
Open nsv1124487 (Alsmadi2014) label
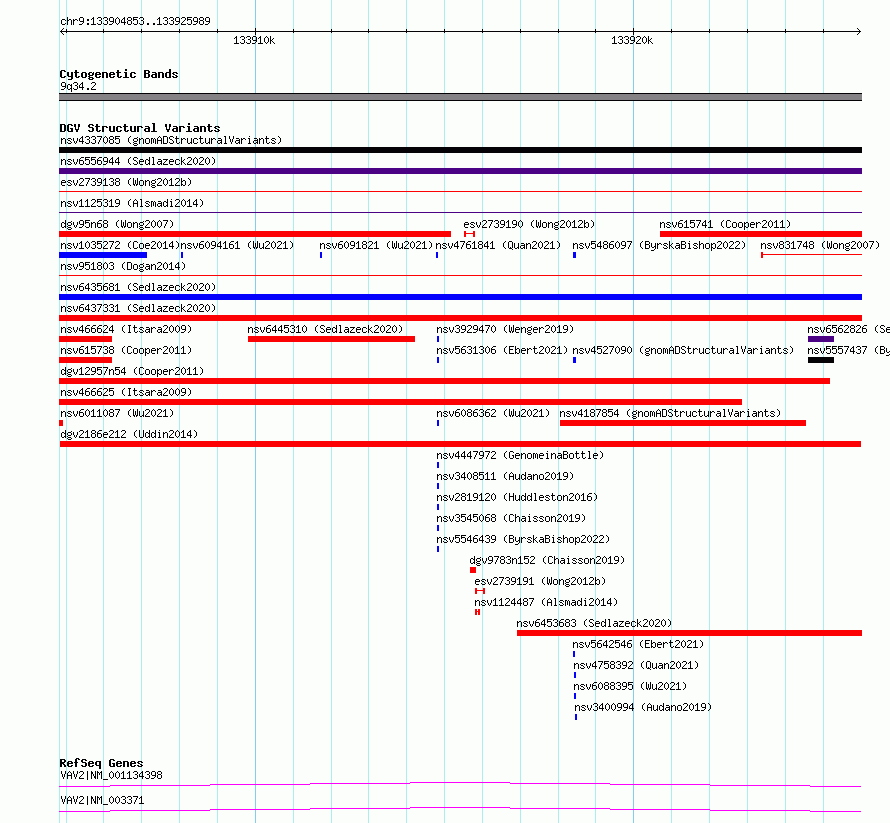click(x=546, y=602)
